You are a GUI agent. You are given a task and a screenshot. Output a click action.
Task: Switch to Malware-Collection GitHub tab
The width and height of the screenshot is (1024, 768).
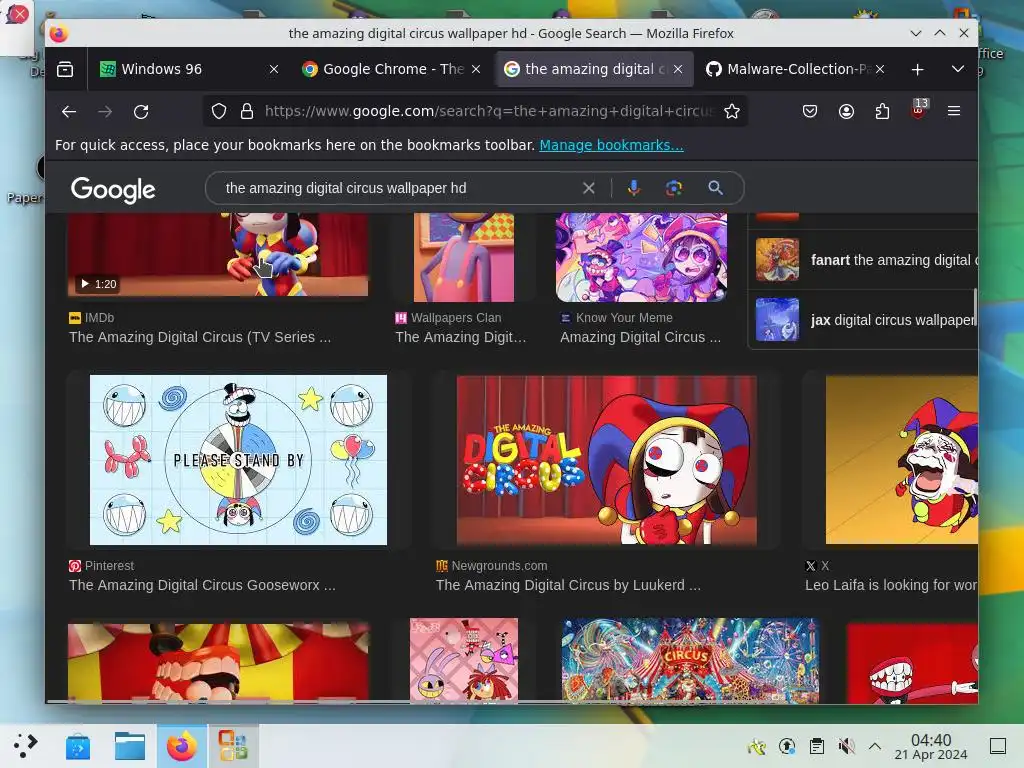(x=795, y=69)
